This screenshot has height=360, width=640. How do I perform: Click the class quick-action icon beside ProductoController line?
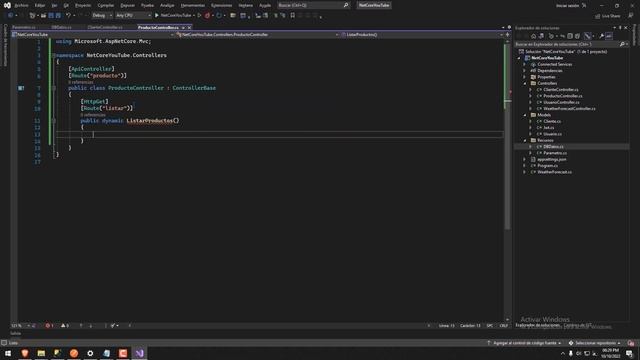click(x=21, y=88)
